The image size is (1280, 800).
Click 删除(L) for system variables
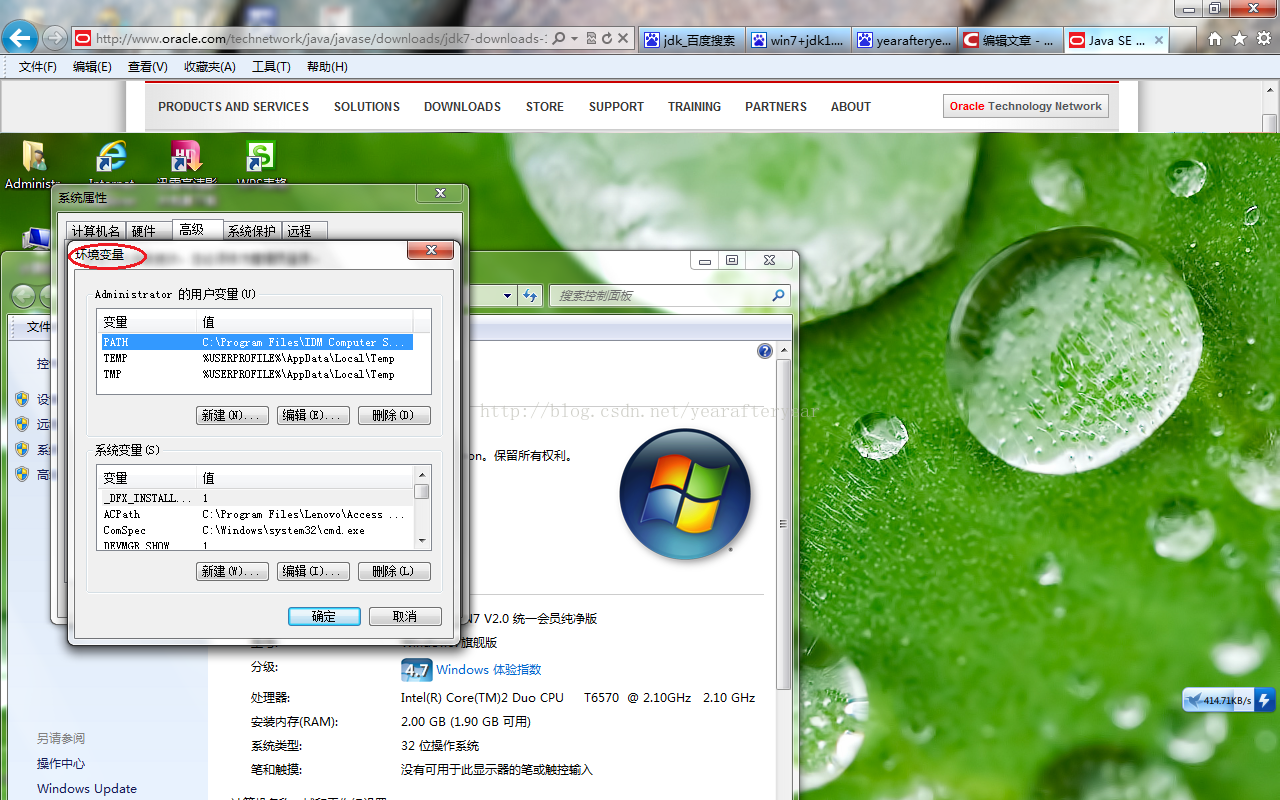394,571
